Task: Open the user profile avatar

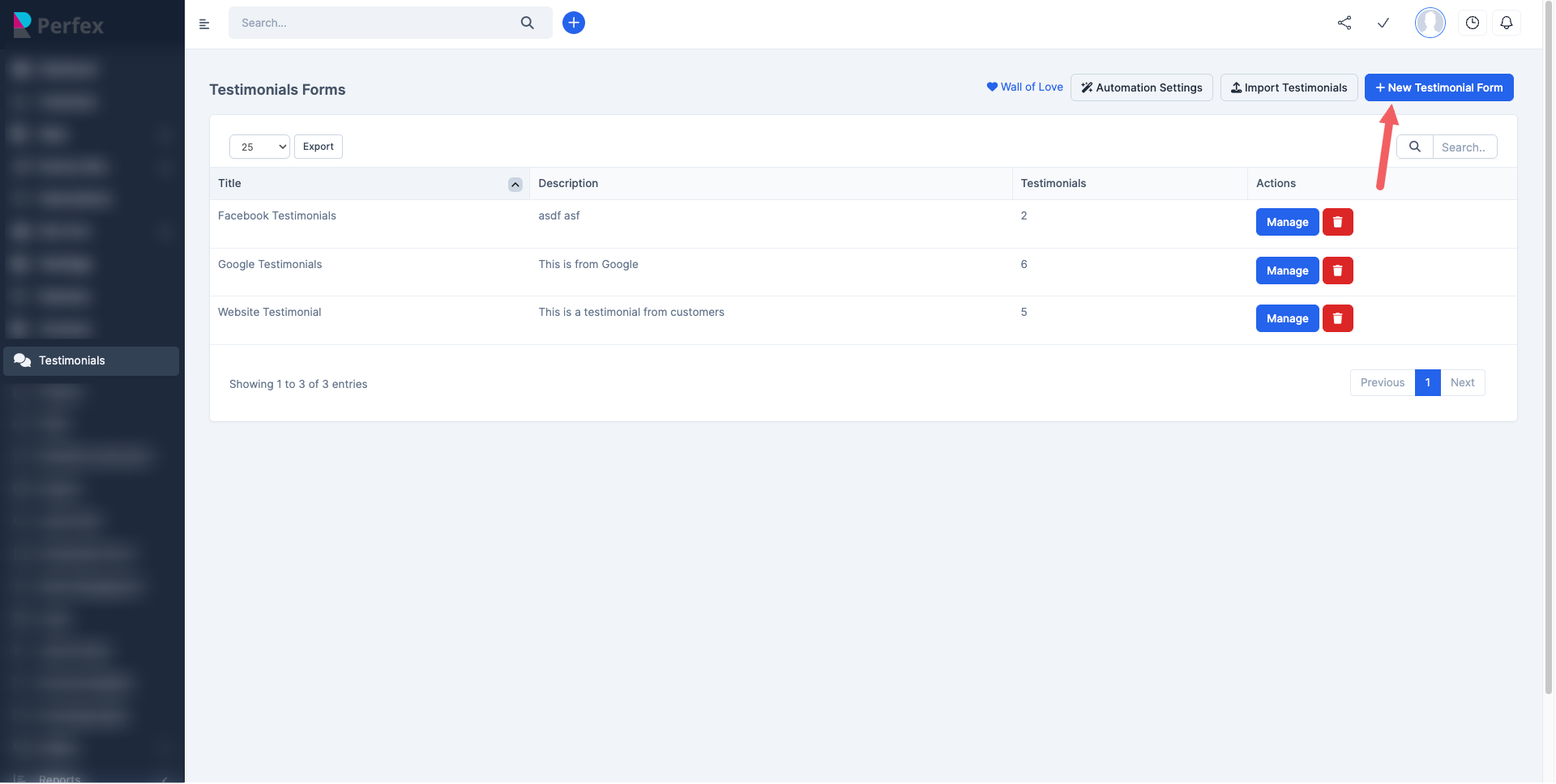Action: tap(1430, 23)
